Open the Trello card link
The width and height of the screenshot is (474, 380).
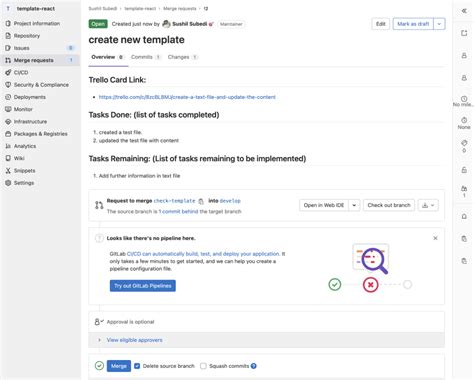click(x=187, y=97)
